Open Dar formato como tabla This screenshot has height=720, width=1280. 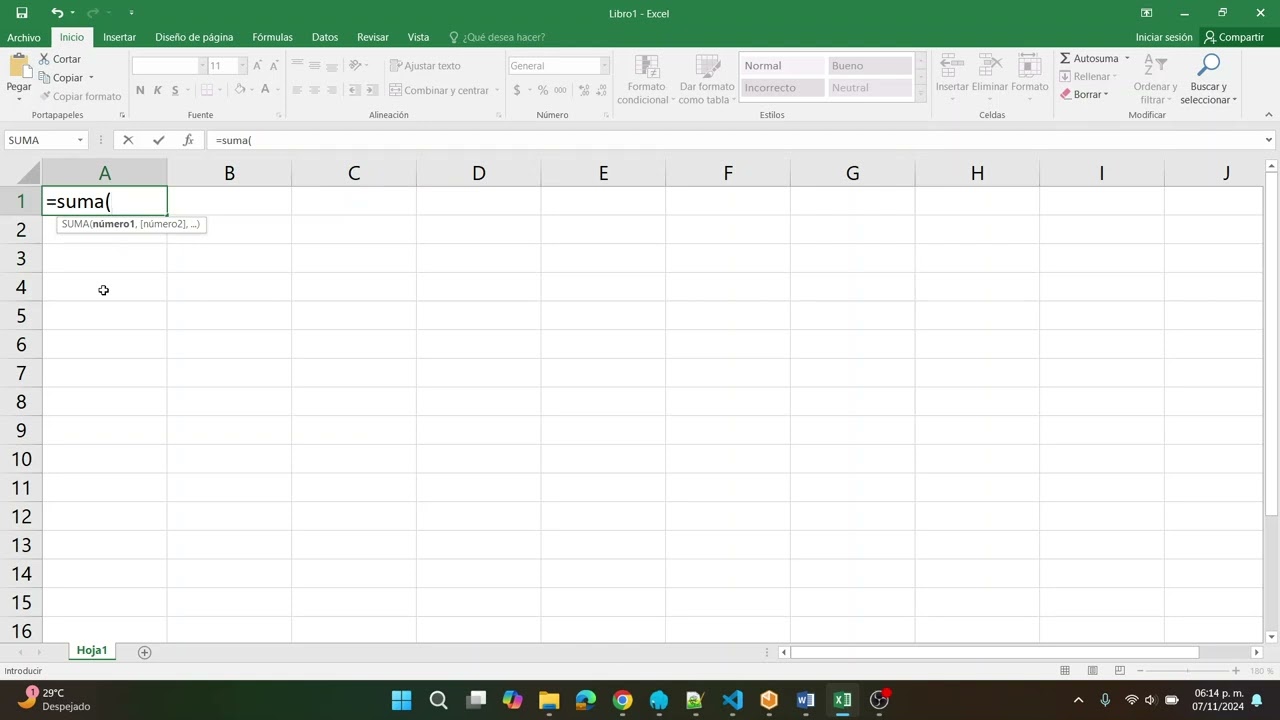click(x=707, y=80)
